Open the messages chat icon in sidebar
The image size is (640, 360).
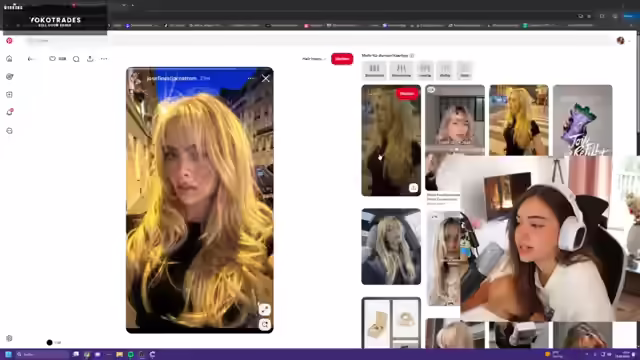click(x=9, y=131)
